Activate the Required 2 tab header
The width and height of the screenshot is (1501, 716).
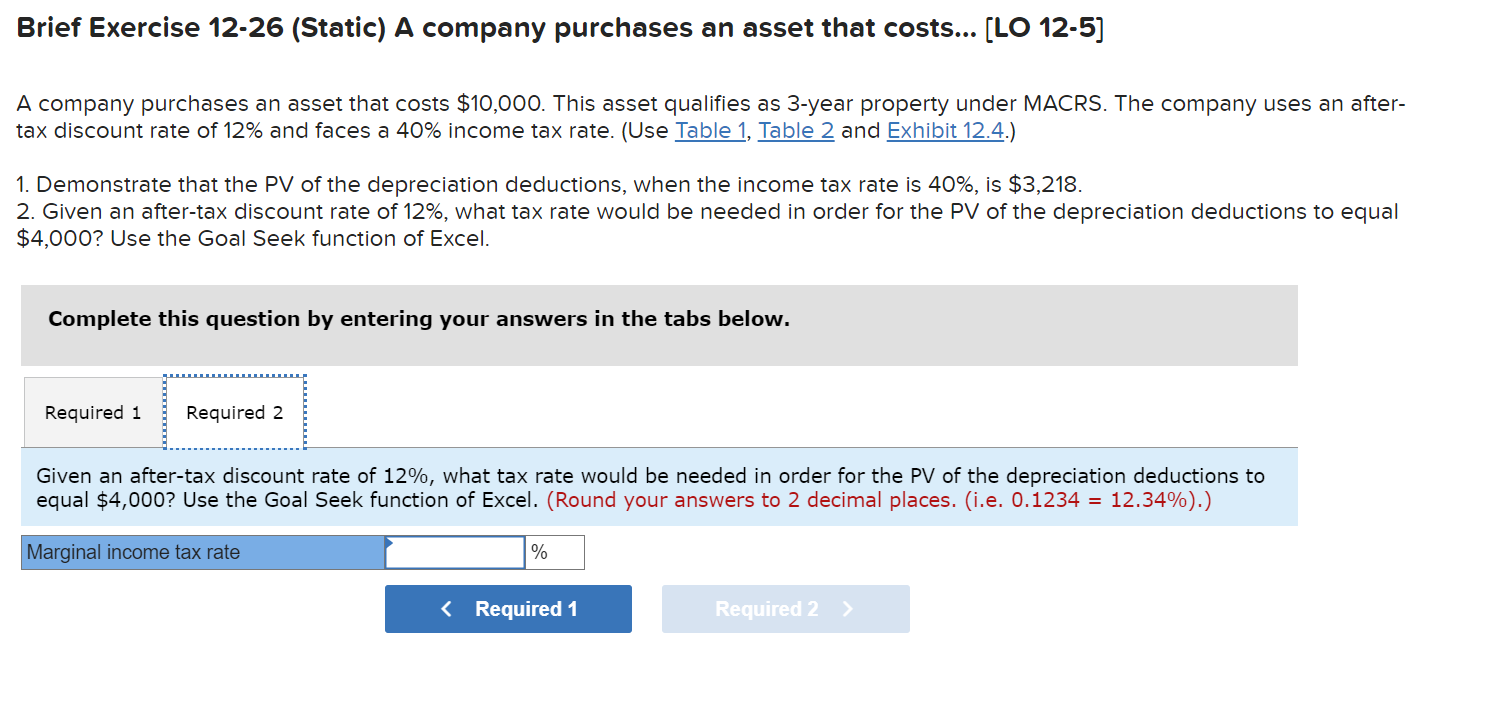click(x=234, y=412)
